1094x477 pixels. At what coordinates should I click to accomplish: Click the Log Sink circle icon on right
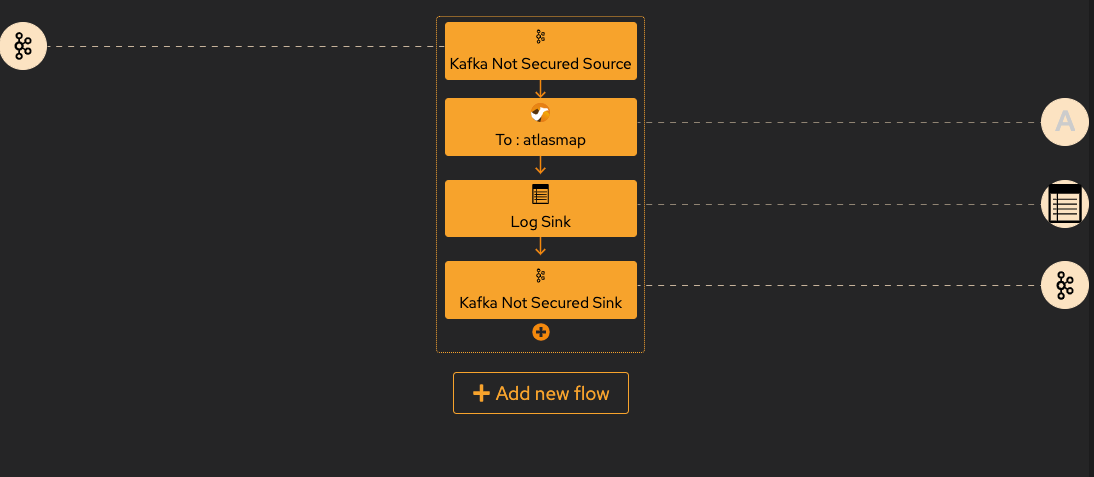click(1065, 204)
